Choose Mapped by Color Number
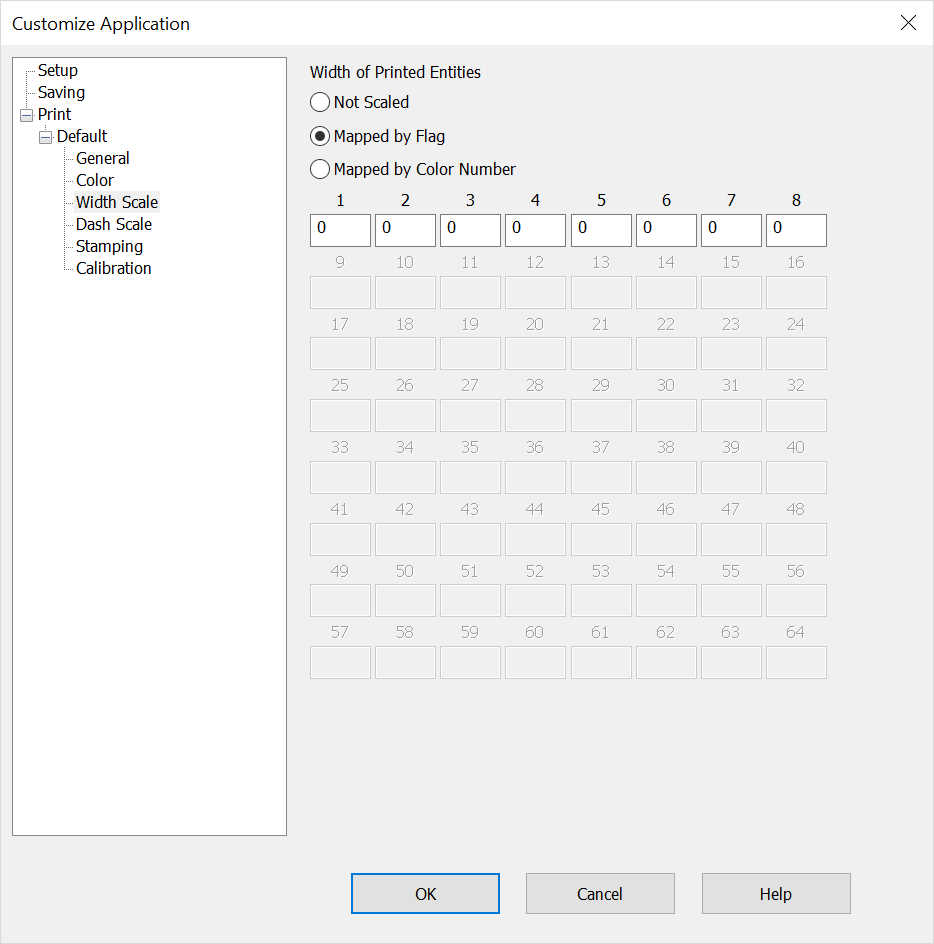The image size is (934, 944). 320,169
